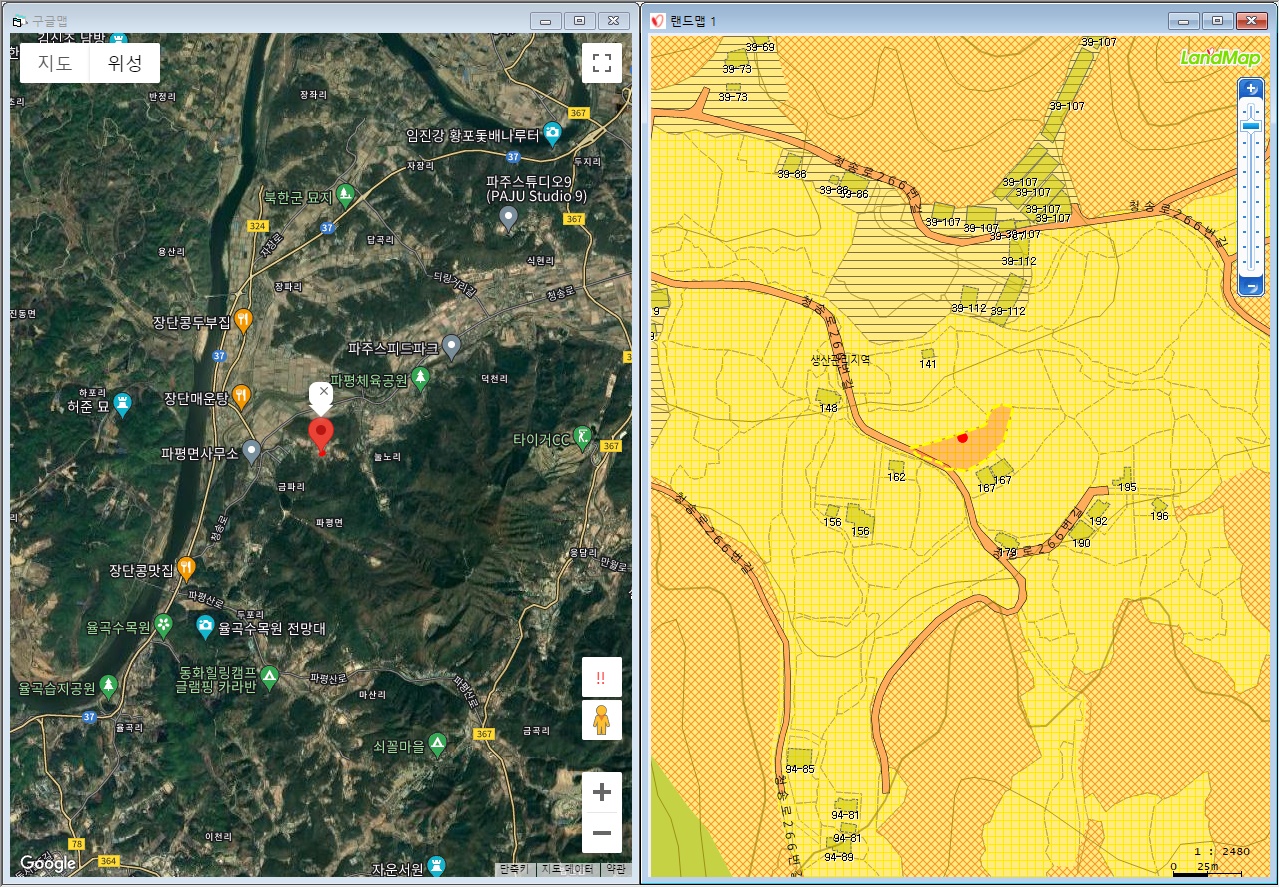Click the 마산리 village label
The height and width of the screenshot is (888, 1280).
372,694
